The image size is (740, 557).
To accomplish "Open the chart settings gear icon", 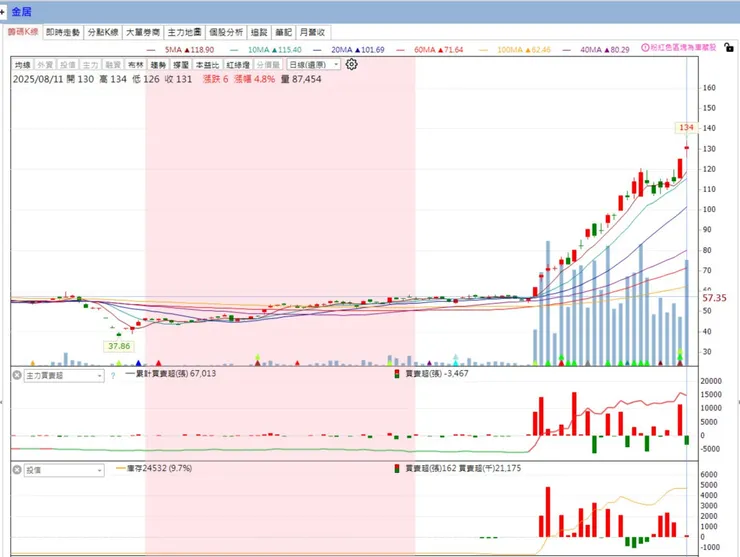I will pos(352,64).
